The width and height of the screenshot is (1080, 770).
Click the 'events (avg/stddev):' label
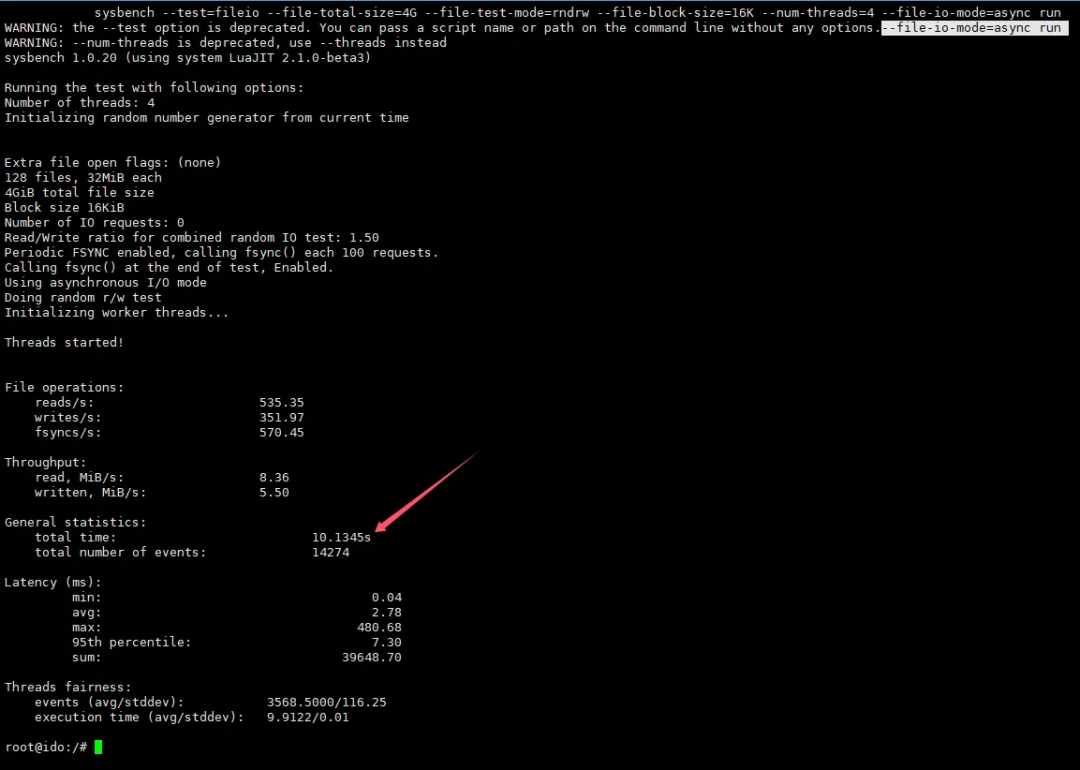[110, 702]
